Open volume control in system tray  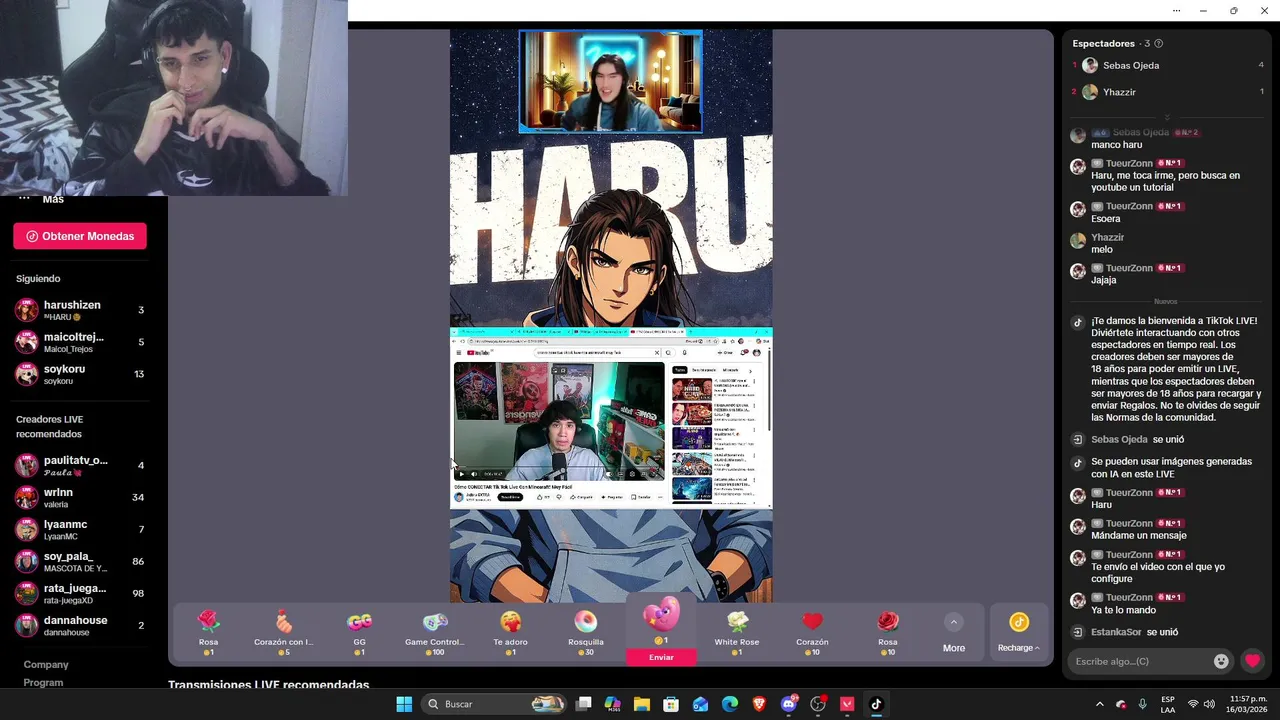coord(1209,704)
